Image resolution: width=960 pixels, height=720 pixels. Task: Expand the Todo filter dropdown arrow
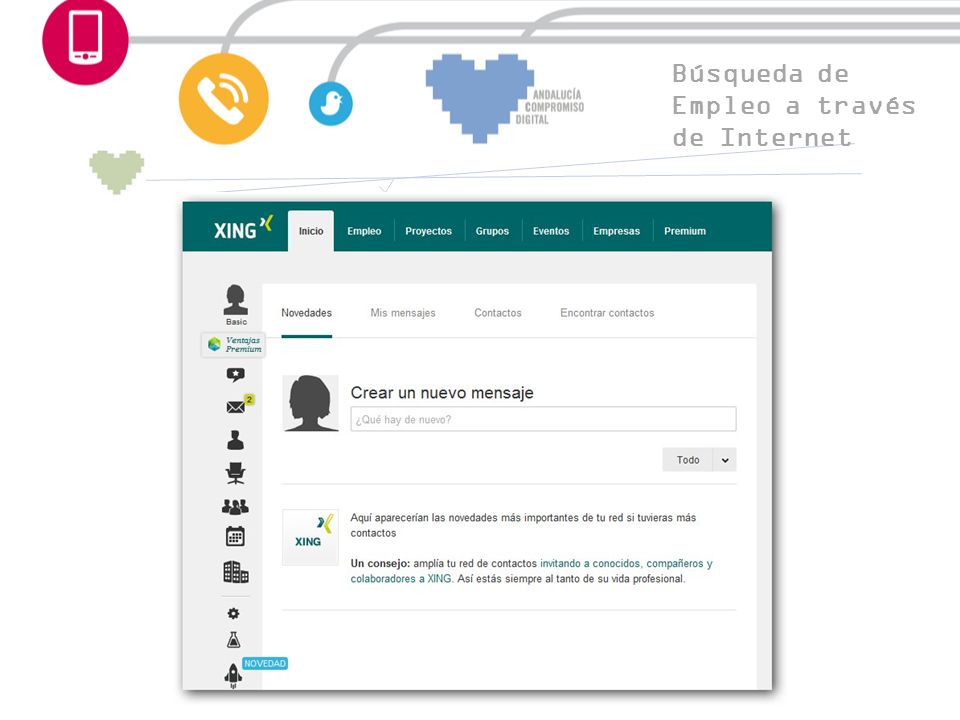pyautogui.click(x=725, y=460)
